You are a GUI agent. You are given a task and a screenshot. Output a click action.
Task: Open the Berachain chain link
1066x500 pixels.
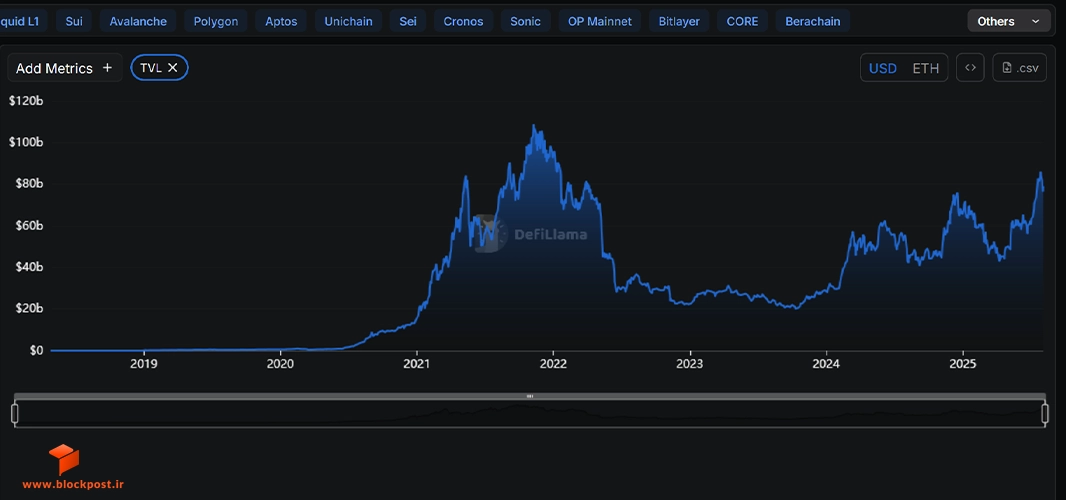pos(812,21)
